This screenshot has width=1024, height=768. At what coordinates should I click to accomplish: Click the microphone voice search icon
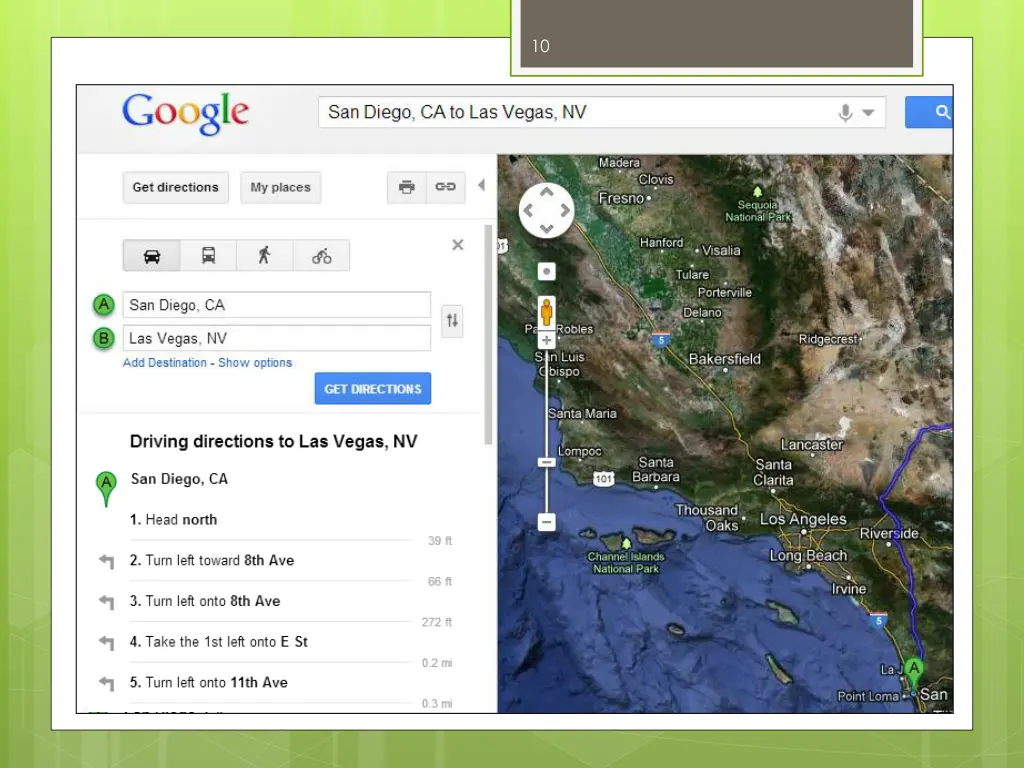pyautogui.click(x=845, y=112)
